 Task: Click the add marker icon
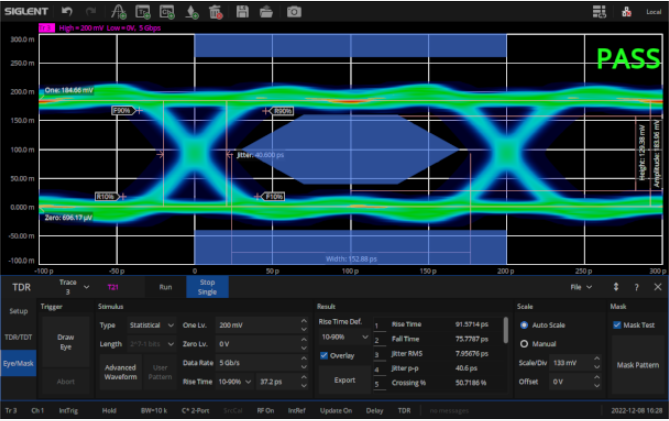coord(118,12)
